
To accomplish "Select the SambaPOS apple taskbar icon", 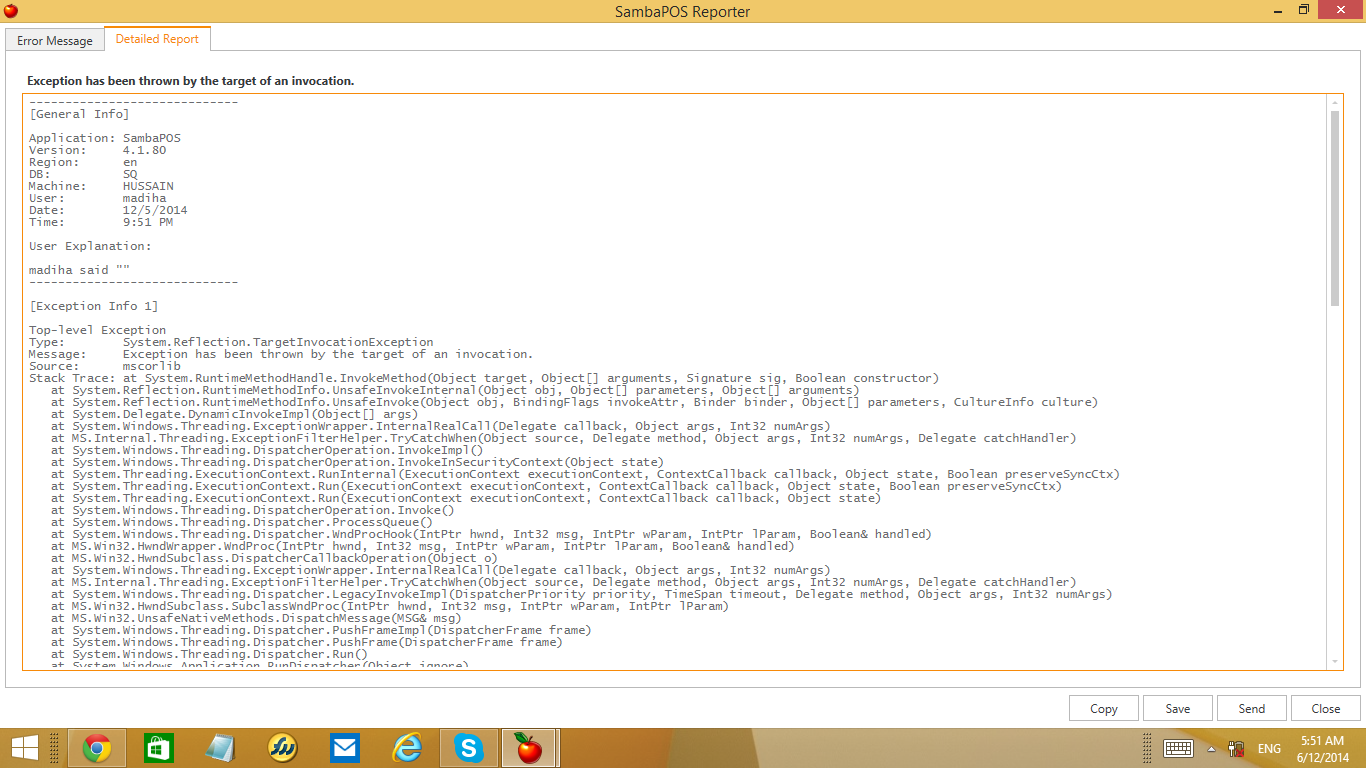I will 529,747.
